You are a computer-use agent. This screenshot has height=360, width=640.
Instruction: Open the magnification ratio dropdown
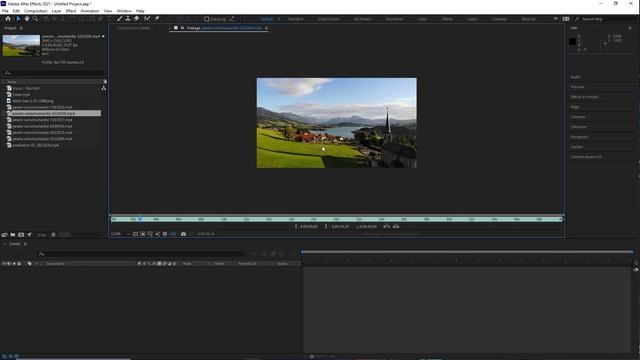point(120,234)
